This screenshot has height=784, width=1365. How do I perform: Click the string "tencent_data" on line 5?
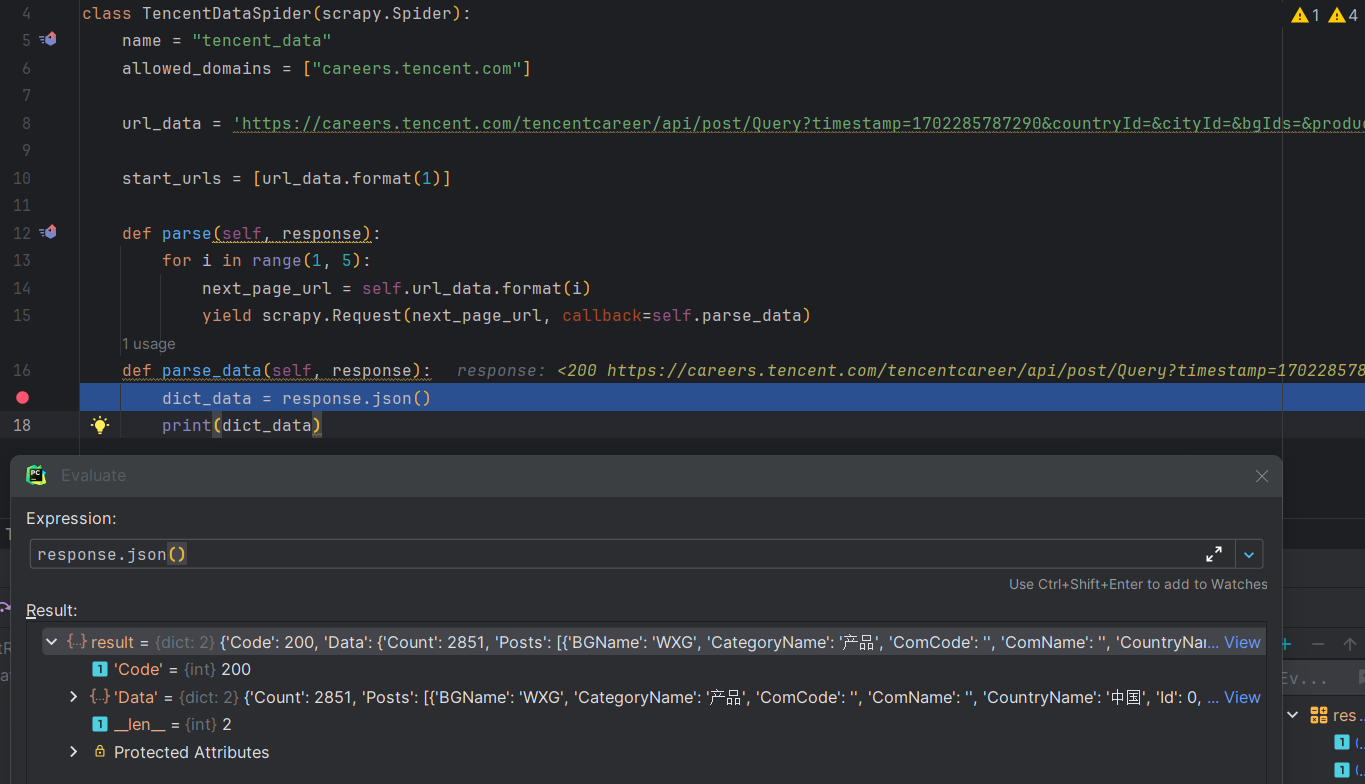coord(261,41)
